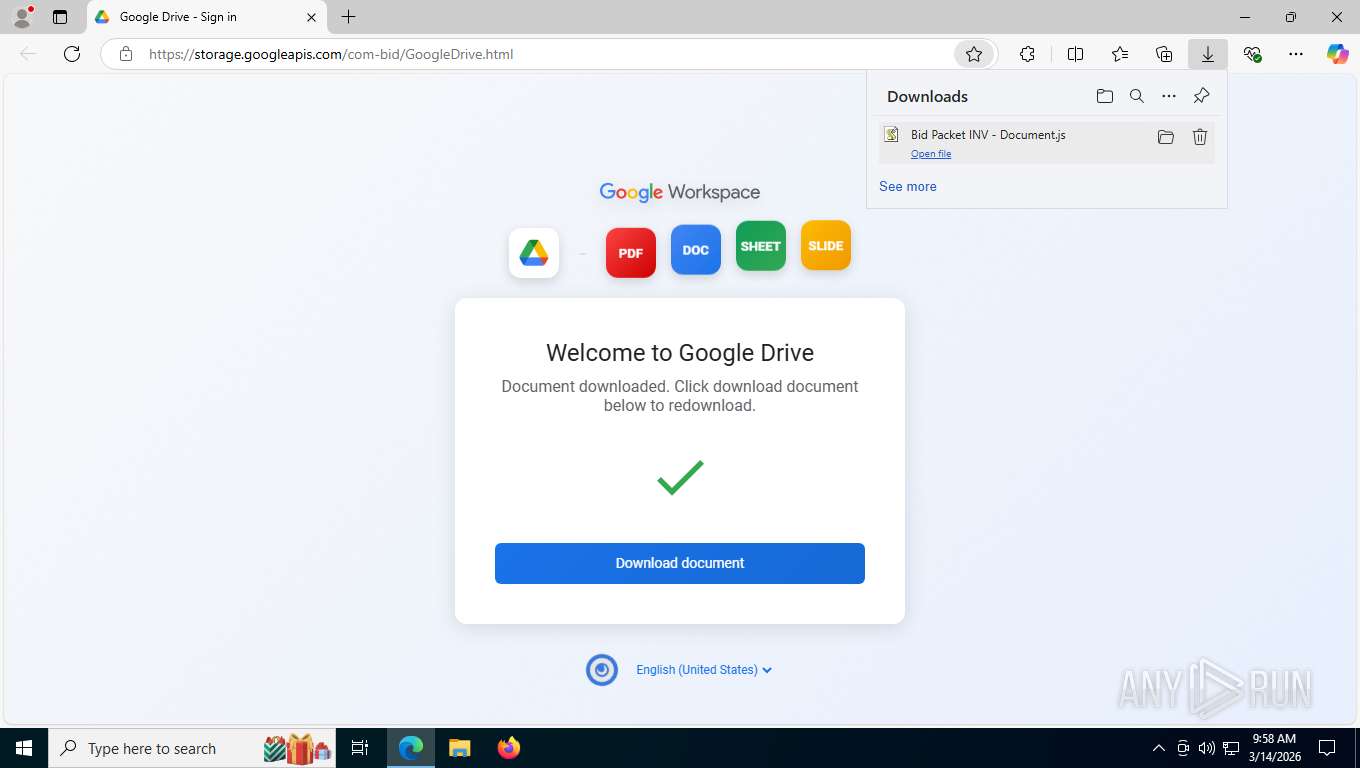Open the Windows Start menu

tap(23, 748)
